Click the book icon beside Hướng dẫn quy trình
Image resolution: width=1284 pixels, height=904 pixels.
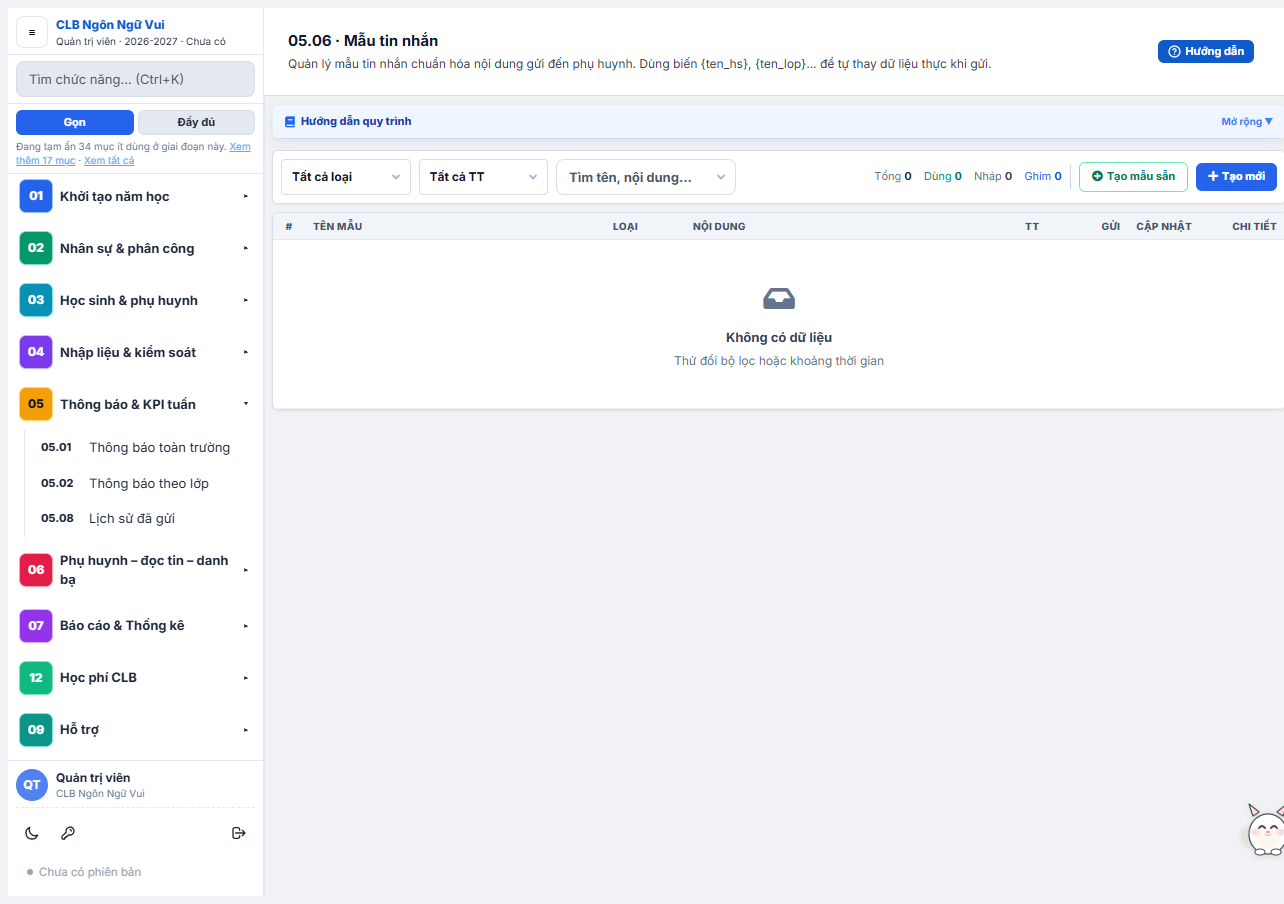pos(290,122)
